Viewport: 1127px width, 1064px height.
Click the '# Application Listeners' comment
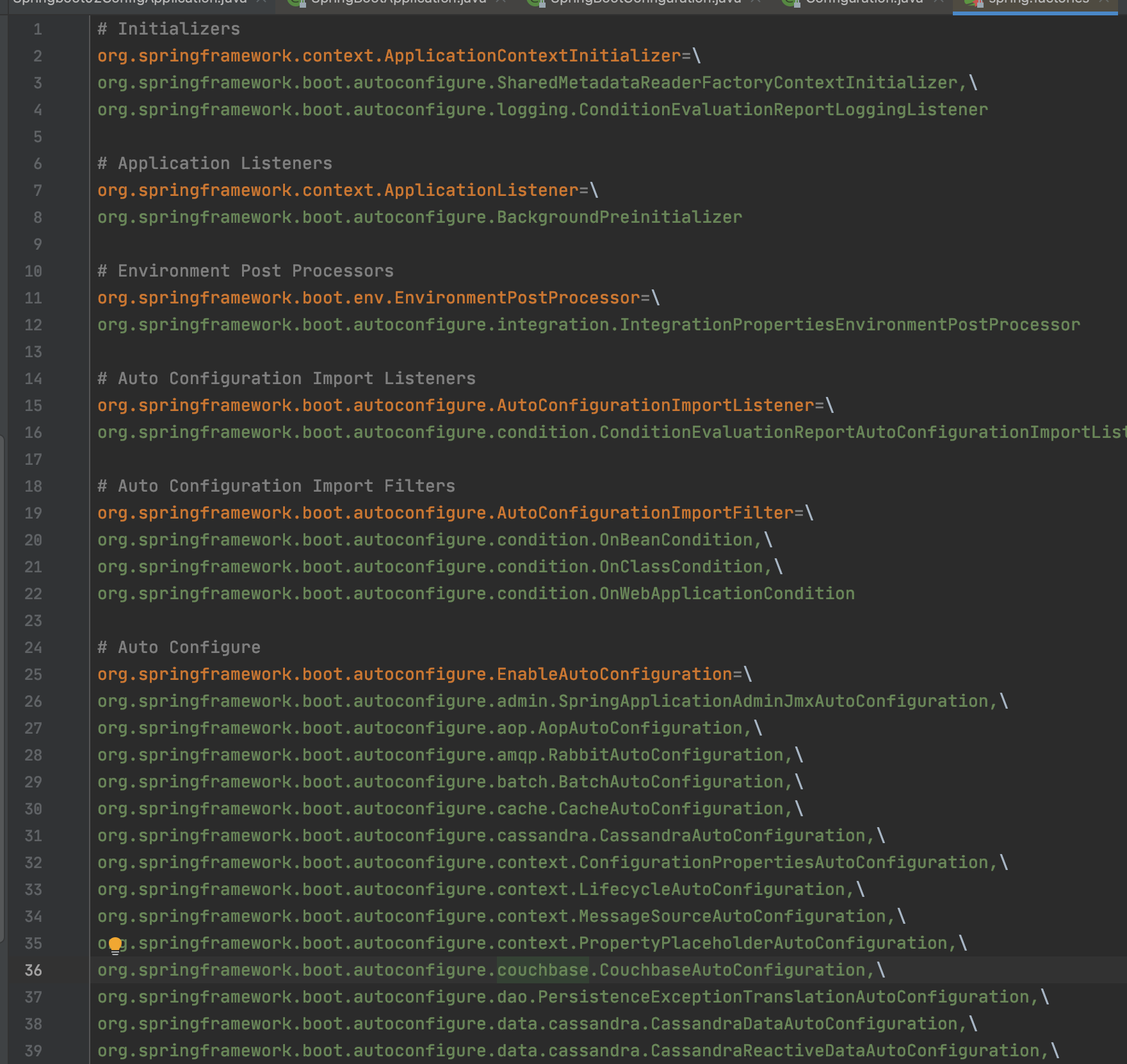[215, 163]
